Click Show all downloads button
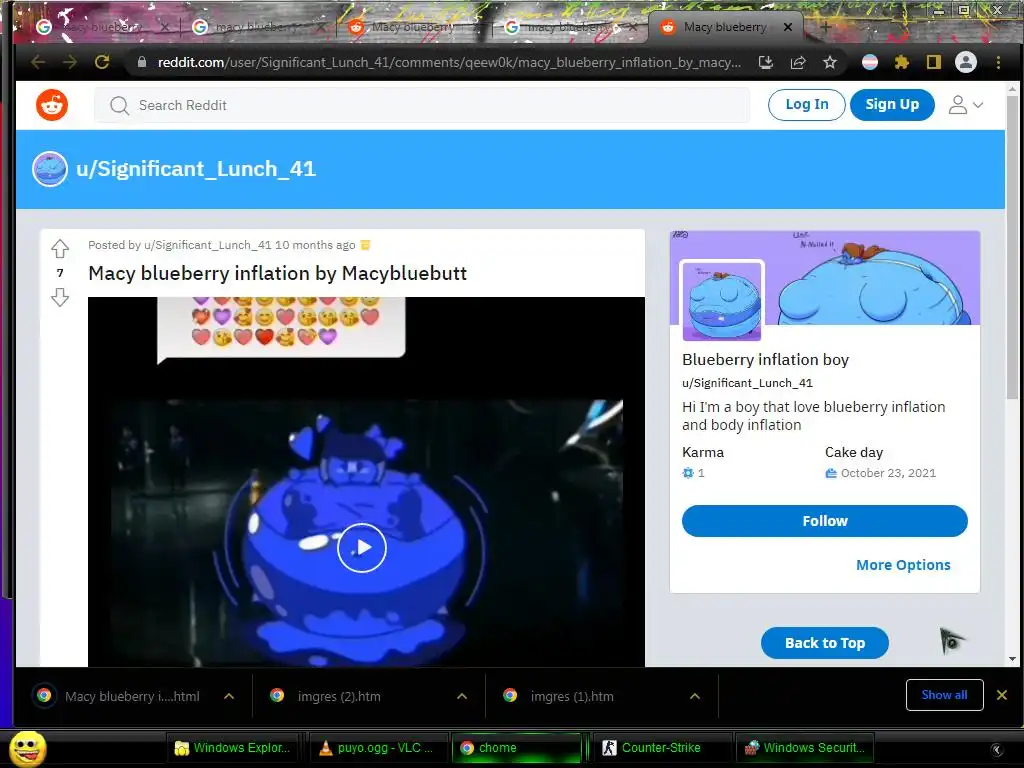1024x768 pixels. 944,695
